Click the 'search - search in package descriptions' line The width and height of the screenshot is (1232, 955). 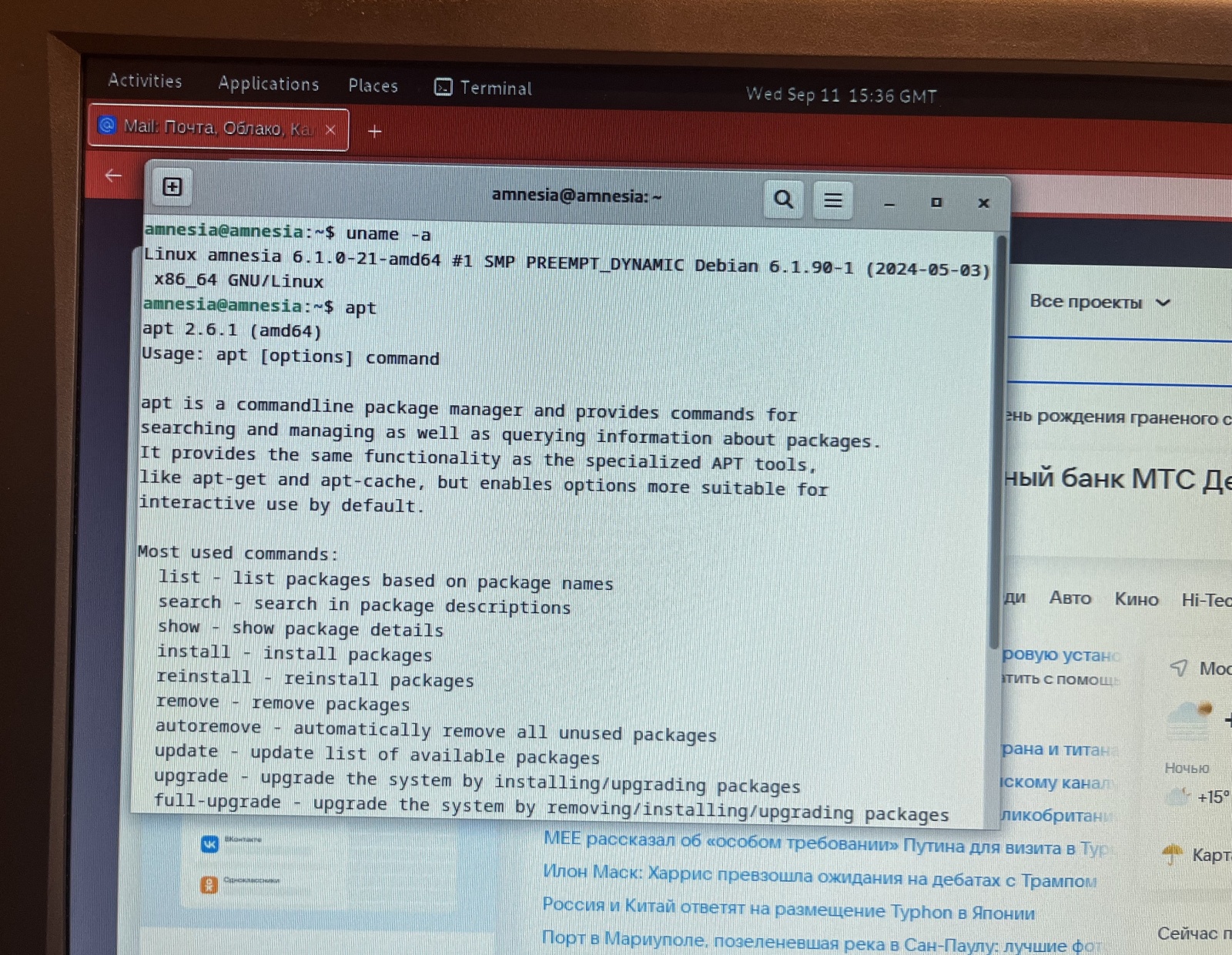pos(364,605)
